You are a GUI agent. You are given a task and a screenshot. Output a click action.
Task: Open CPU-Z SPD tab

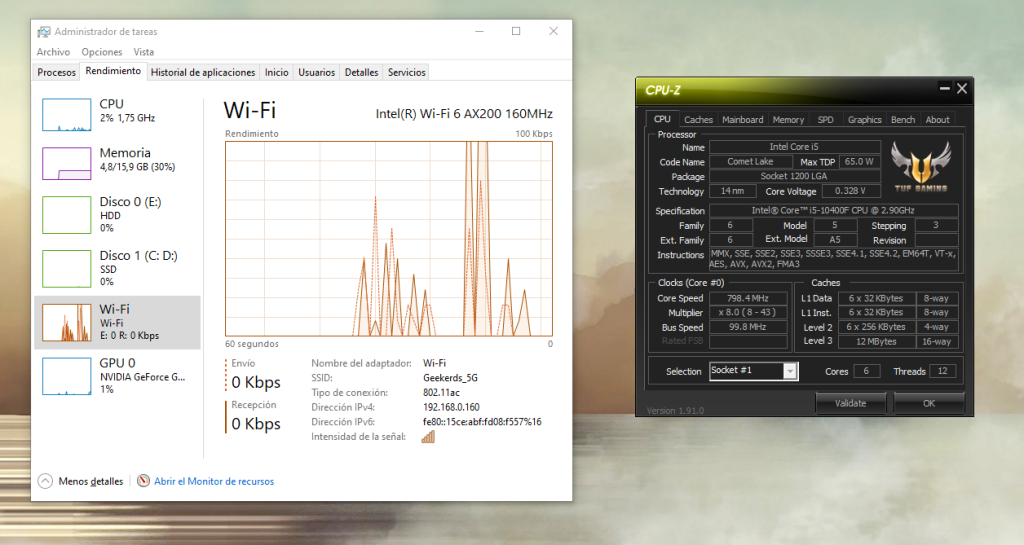[825, 119]
